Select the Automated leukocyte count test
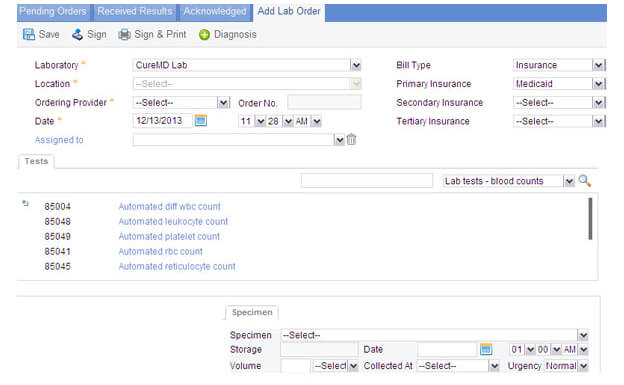The height and width of the screenshot is (385, 624). tap(173, 221)
